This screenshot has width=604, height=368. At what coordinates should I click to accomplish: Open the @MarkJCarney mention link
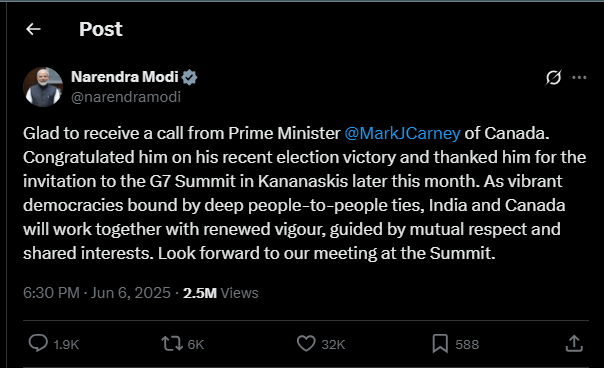[x=402, y=133]
